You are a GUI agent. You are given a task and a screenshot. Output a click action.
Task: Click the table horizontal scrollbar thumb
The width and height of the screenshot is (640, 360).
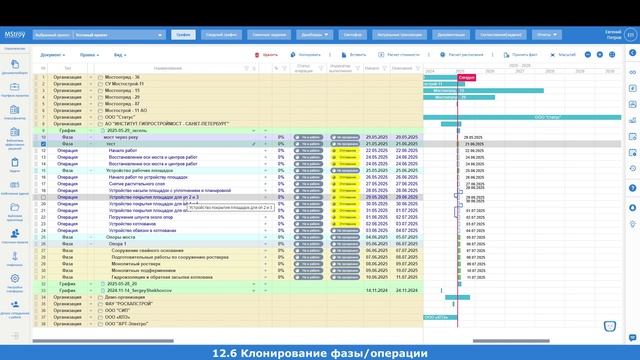coord(103,341)
